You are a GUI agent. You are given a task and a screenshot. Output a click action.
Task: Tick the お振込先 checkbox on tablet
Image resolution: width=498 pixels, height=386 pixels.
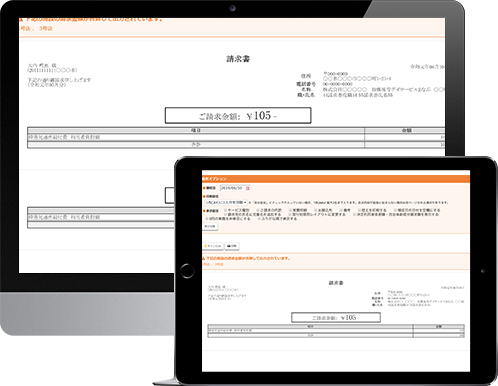315,210
